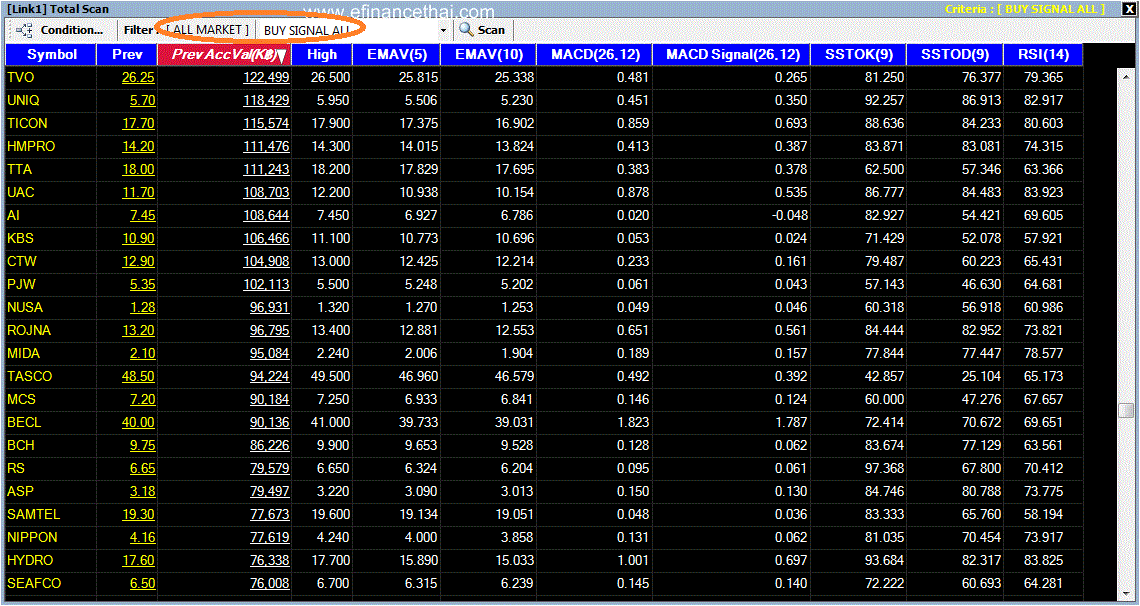Click the Scan button
The image size is (1140, 606).
point(483,31)
